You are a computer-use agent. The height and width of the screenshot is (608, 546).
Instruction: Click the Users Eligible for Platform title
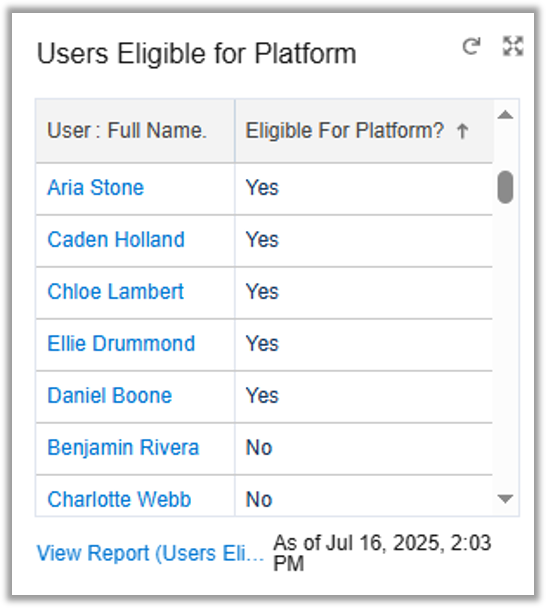[197, 54]
